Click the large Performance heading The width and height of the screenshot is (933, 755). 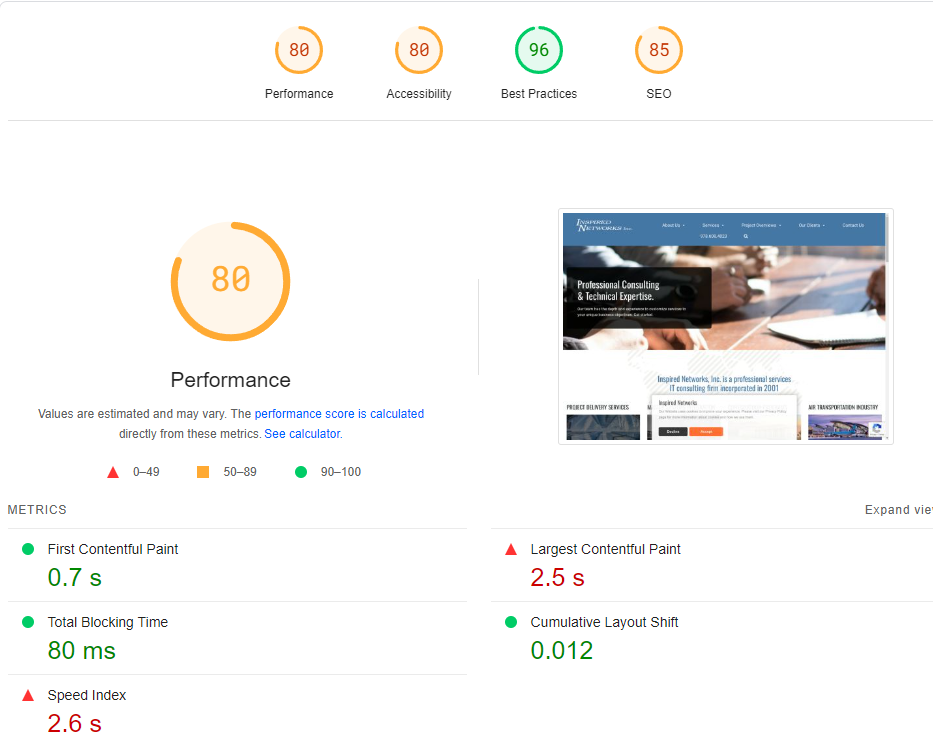(230, 380)
